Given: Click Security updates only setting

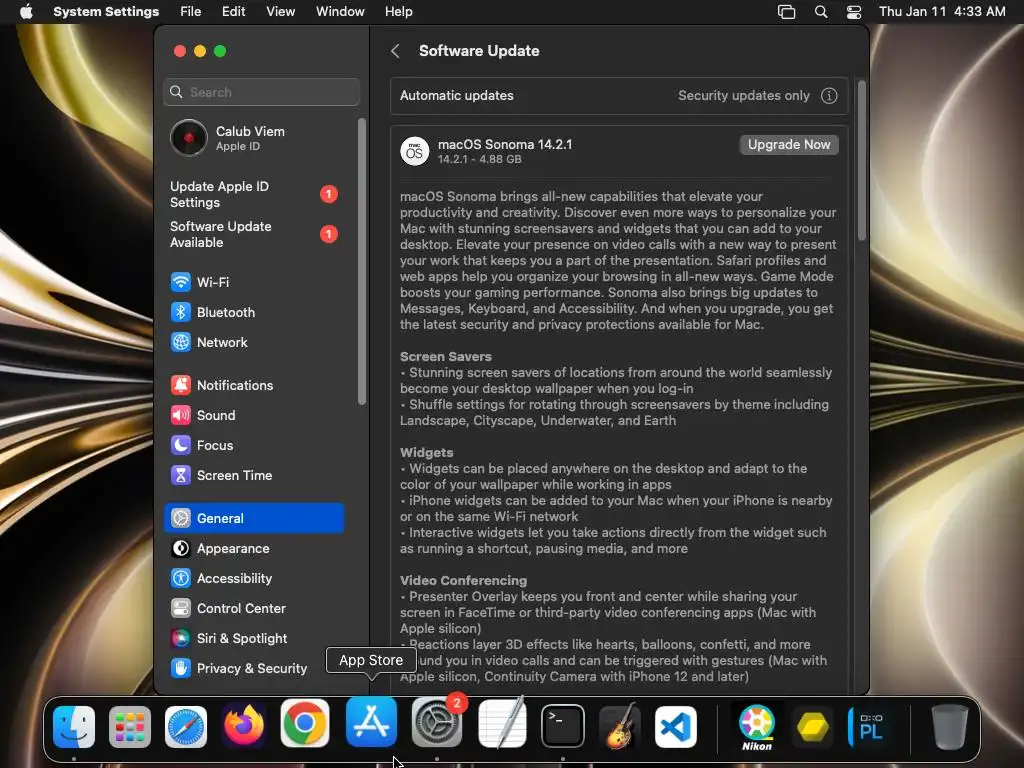Looking at the screenshot, I should pyautogui.click(x=743, y=96).
